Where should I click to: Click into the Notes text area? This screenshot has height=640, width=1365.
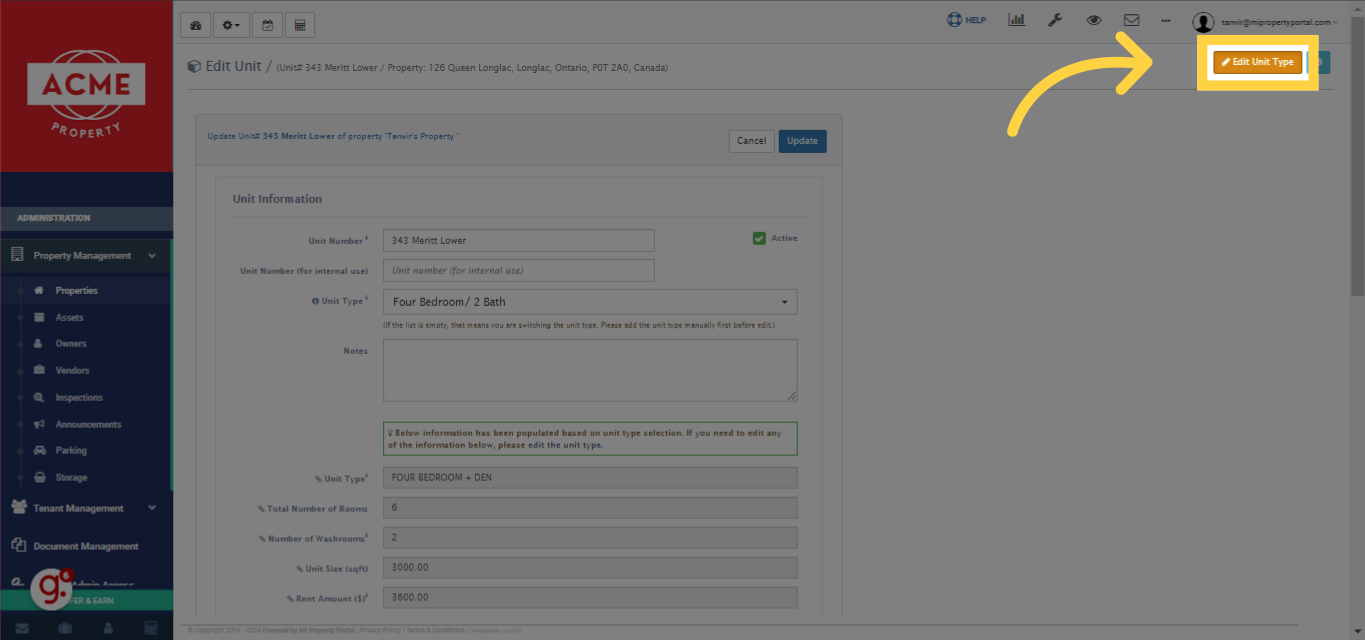(x=590, y=370)
